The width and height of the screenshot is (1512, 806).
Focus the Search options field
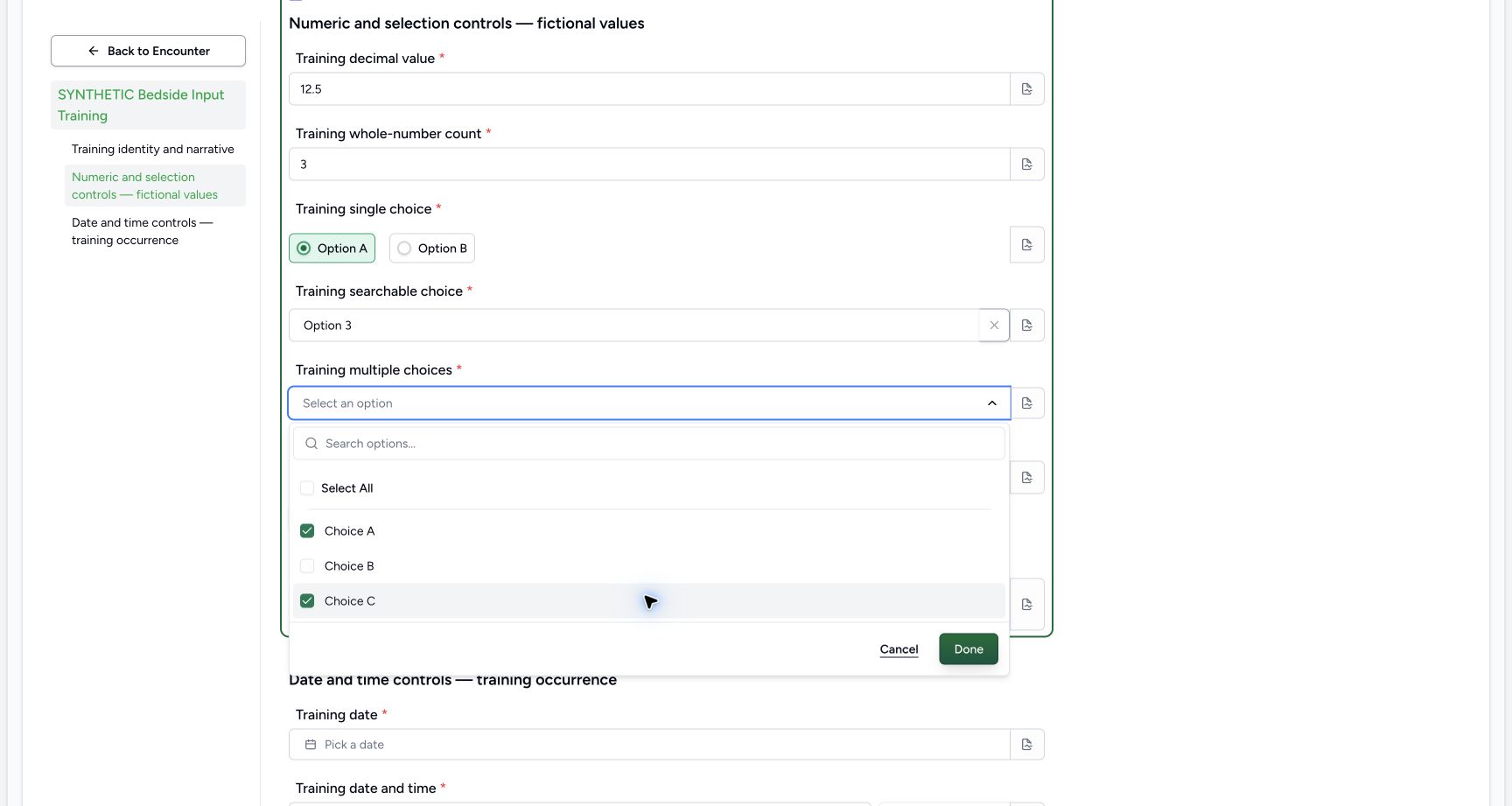coord(649,444)
